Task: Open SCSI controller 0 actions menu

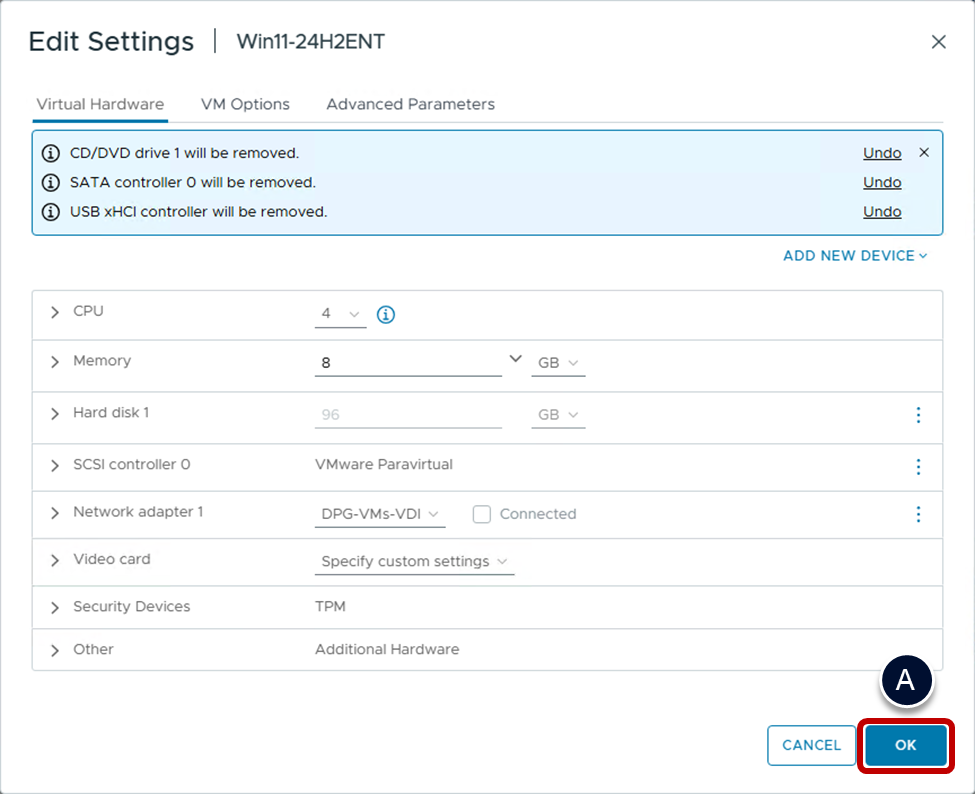Action: (918, 467)
